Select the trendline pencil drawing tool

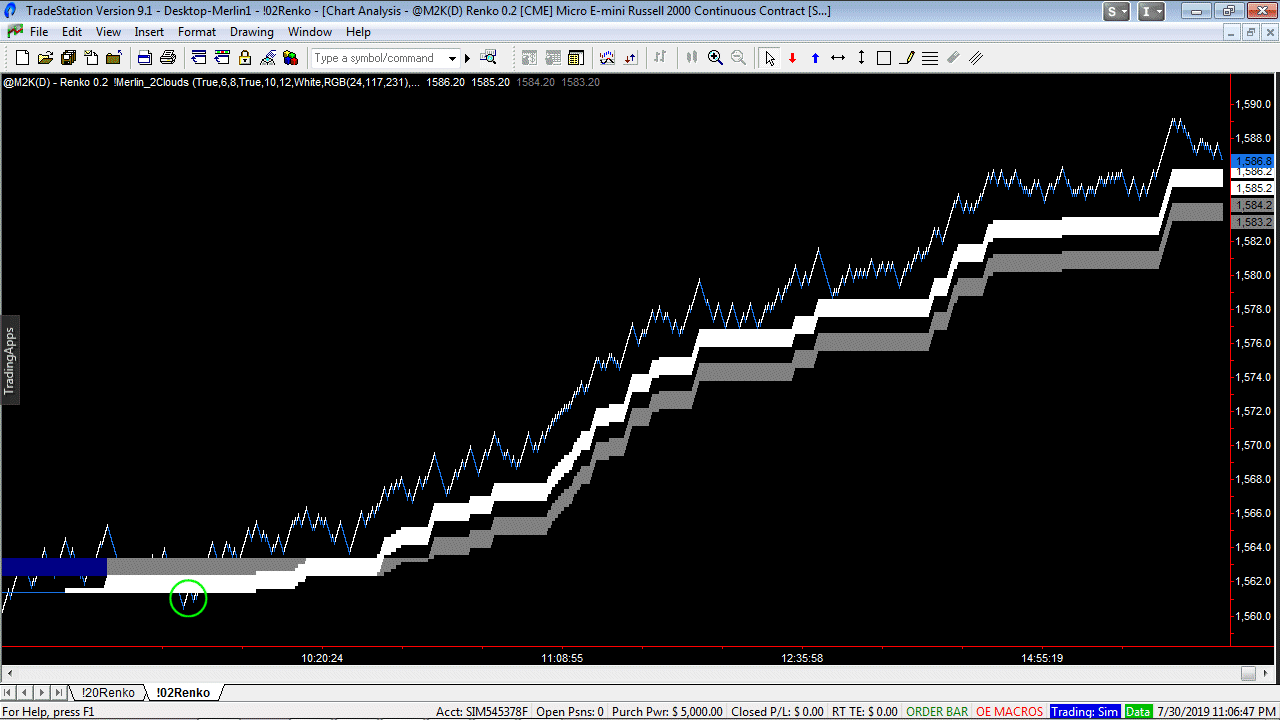[907, 58]
